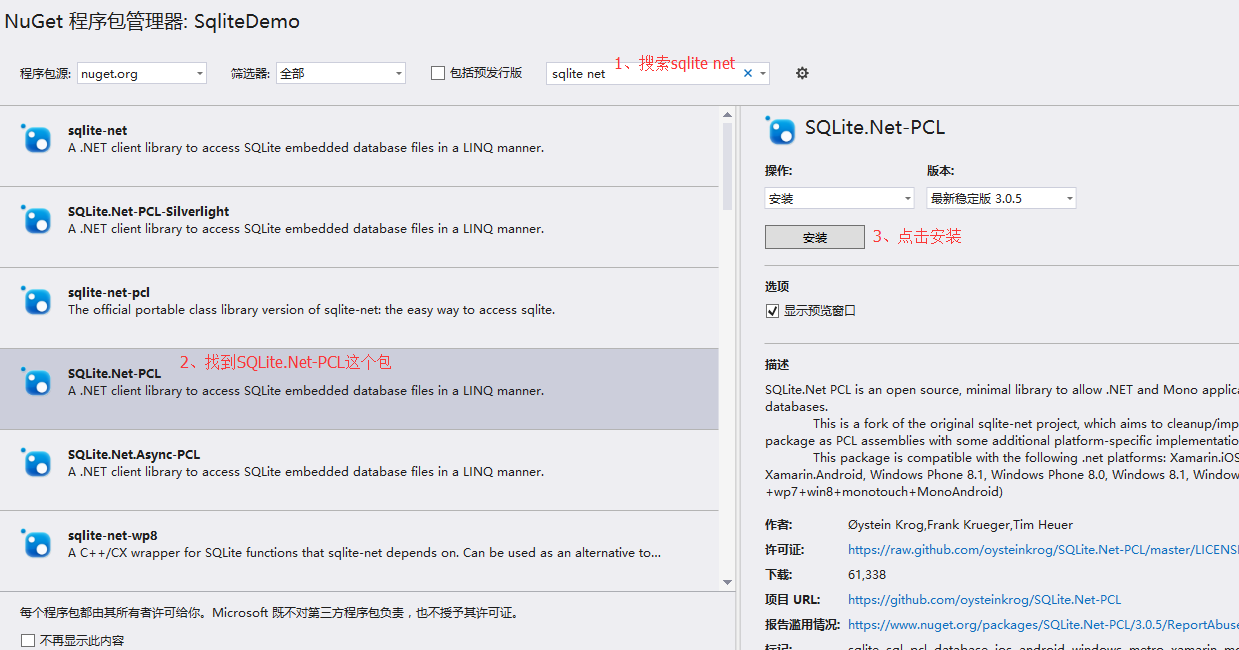Click the sqlite-net-pcl package icon
1239x650 pixels.
(36, 301)
